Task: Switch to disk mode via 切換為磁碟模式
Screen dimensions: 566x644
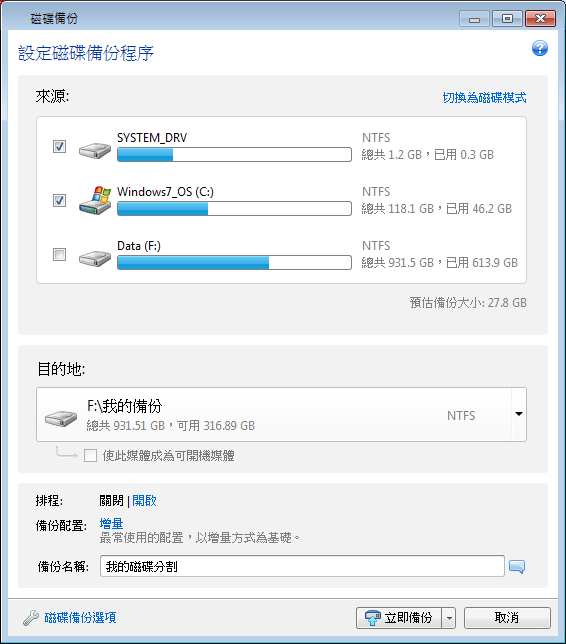Action: 484,98
